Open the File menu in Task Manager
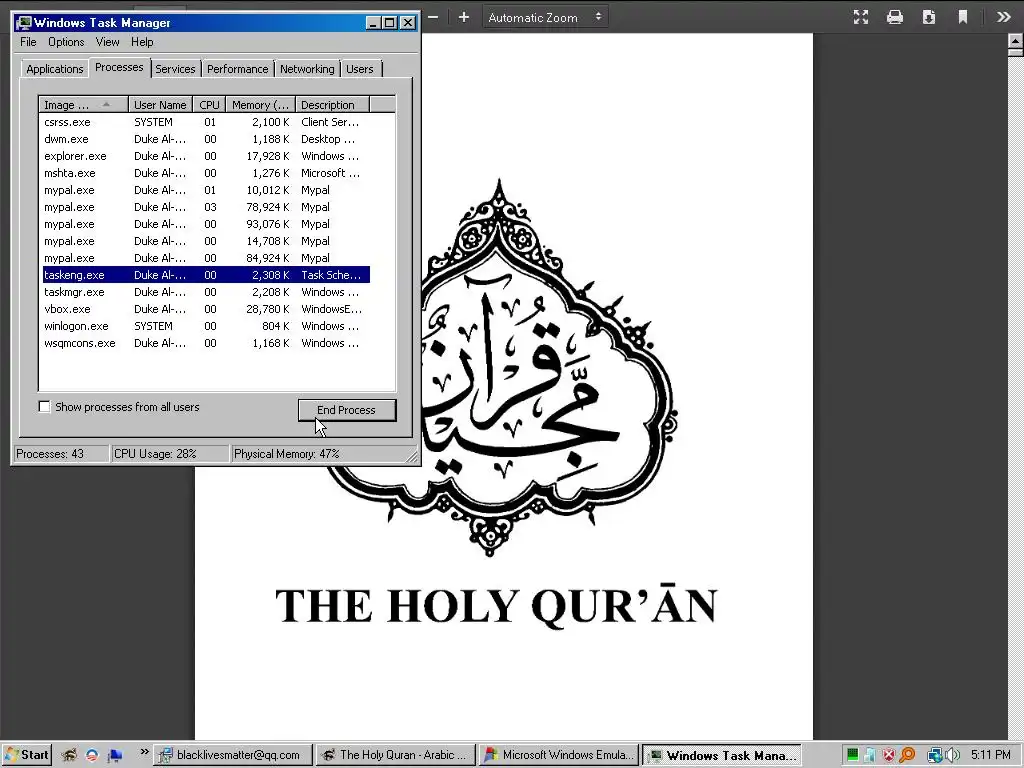The width and height of the screenshot is (1024, 768). [x=28, y=42]
